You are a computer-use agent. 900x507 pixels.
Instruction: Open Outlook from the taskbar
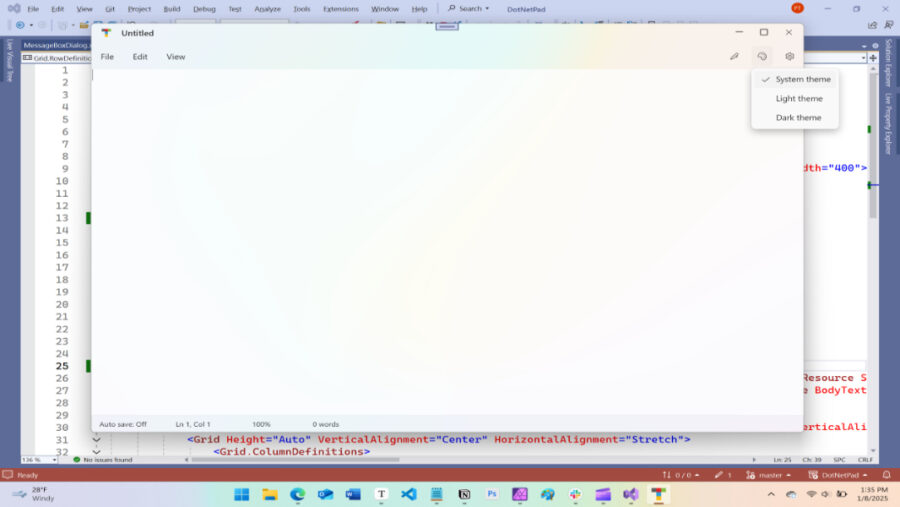pyautogui.click(x=325, y=494)
